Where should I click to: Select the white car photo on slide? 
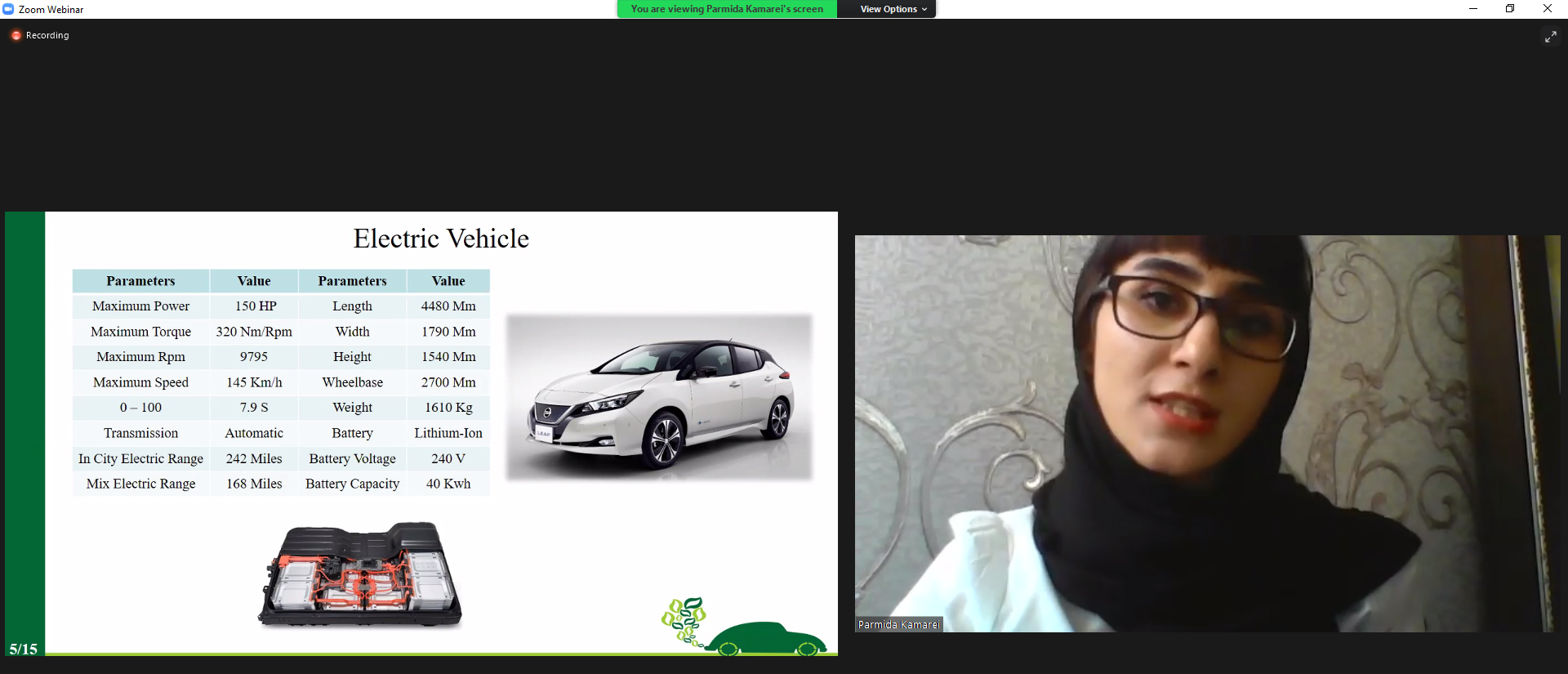point(659,398)
